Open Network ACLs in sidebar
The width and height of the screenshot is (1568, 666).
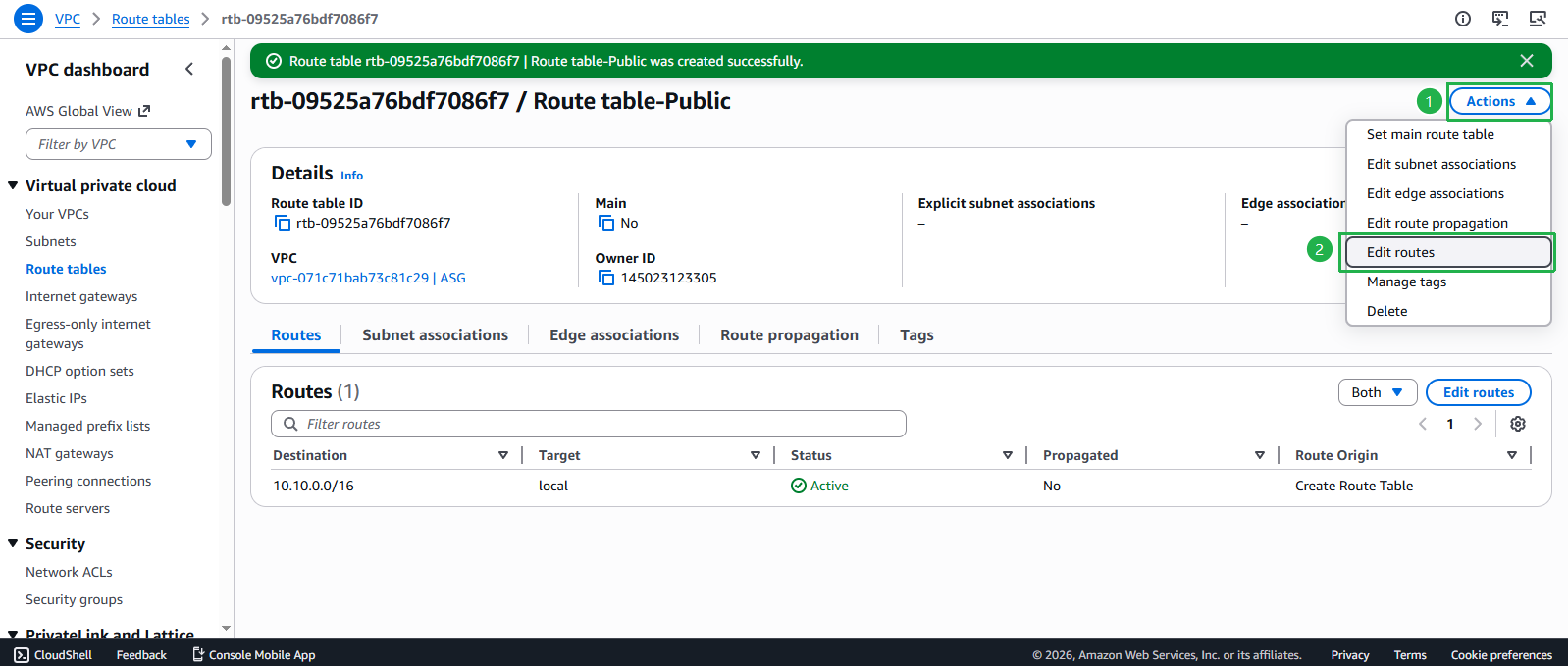[x=69, y=572]
